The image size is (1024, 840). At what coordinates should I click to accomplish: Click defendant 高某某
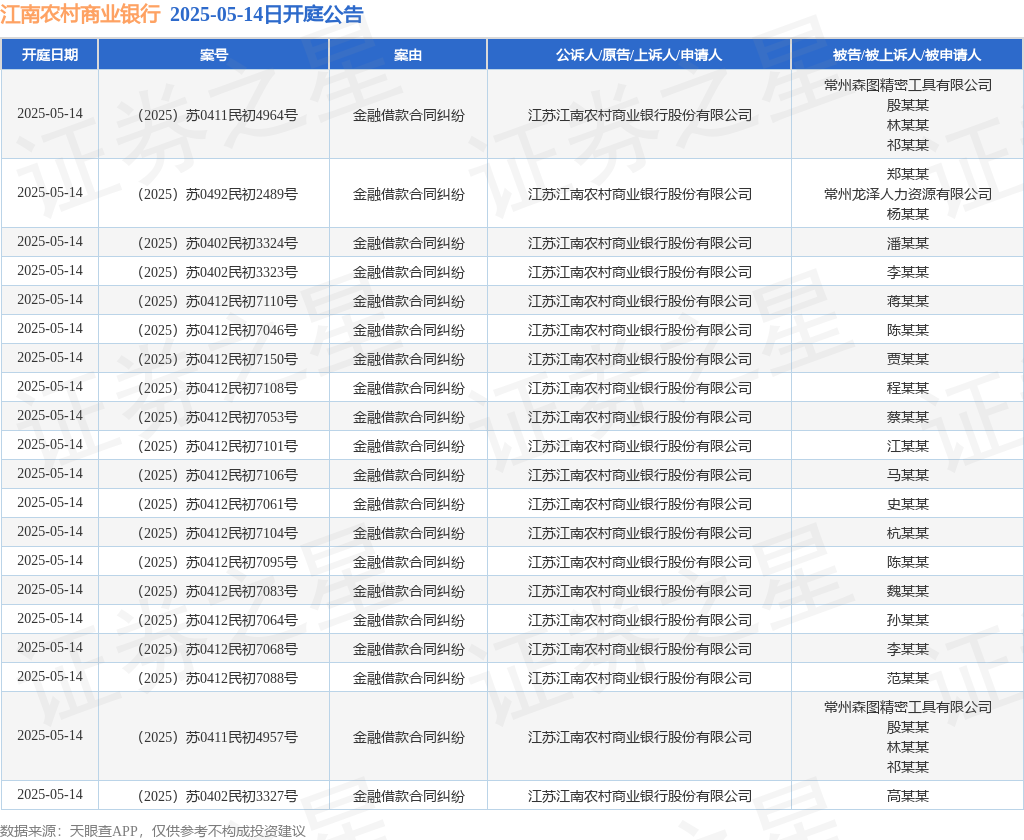tap(908, 796)
